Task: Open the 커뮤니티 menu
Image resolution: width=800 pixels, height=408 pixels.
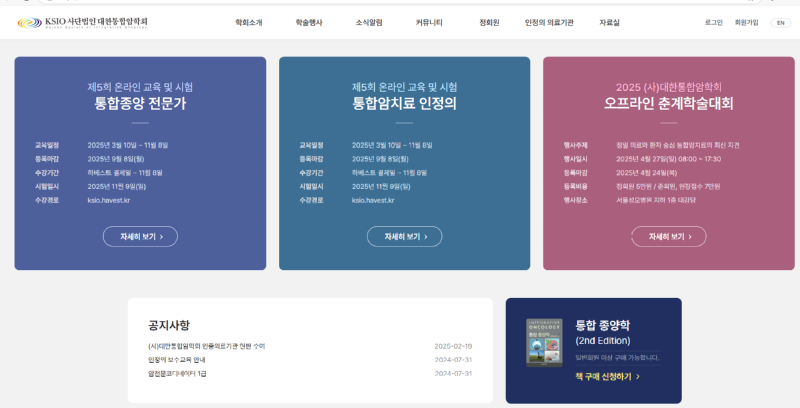Action: click(x=429, y=22)
